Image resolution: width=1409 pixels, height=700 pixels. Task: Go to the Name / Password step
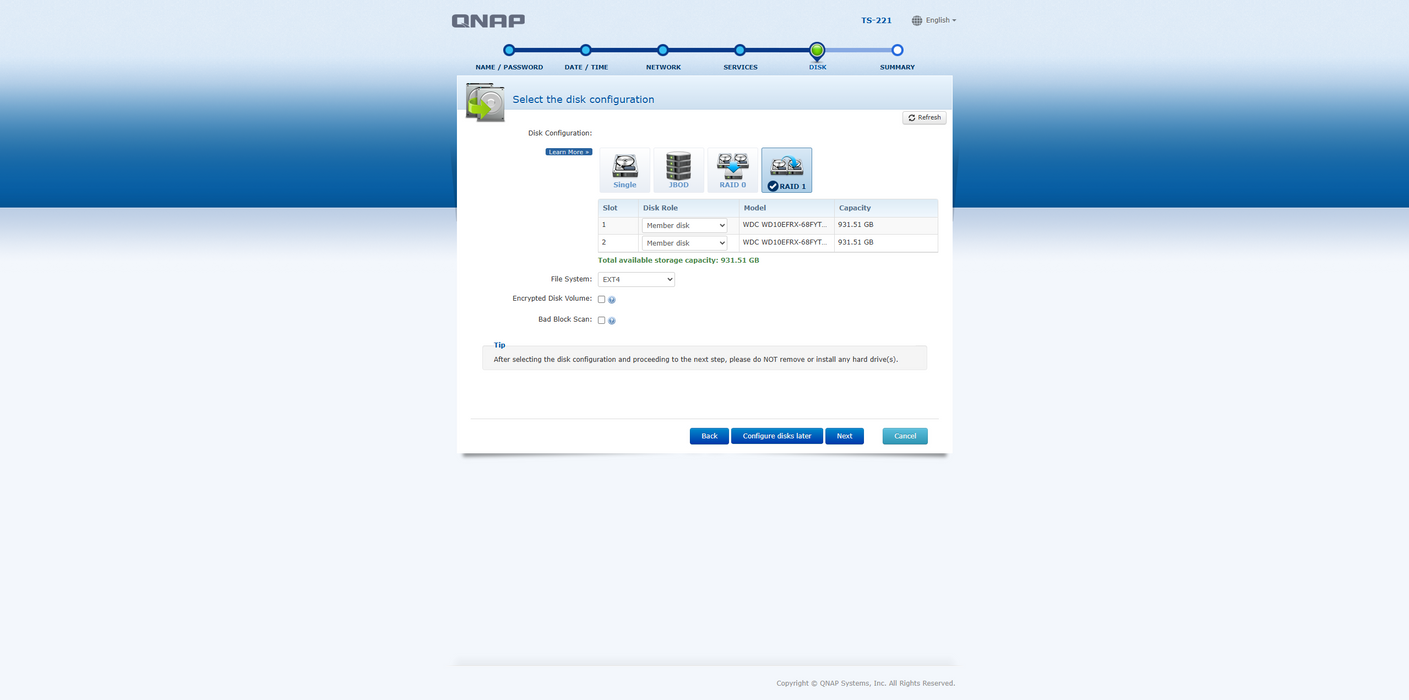(509, 50)
